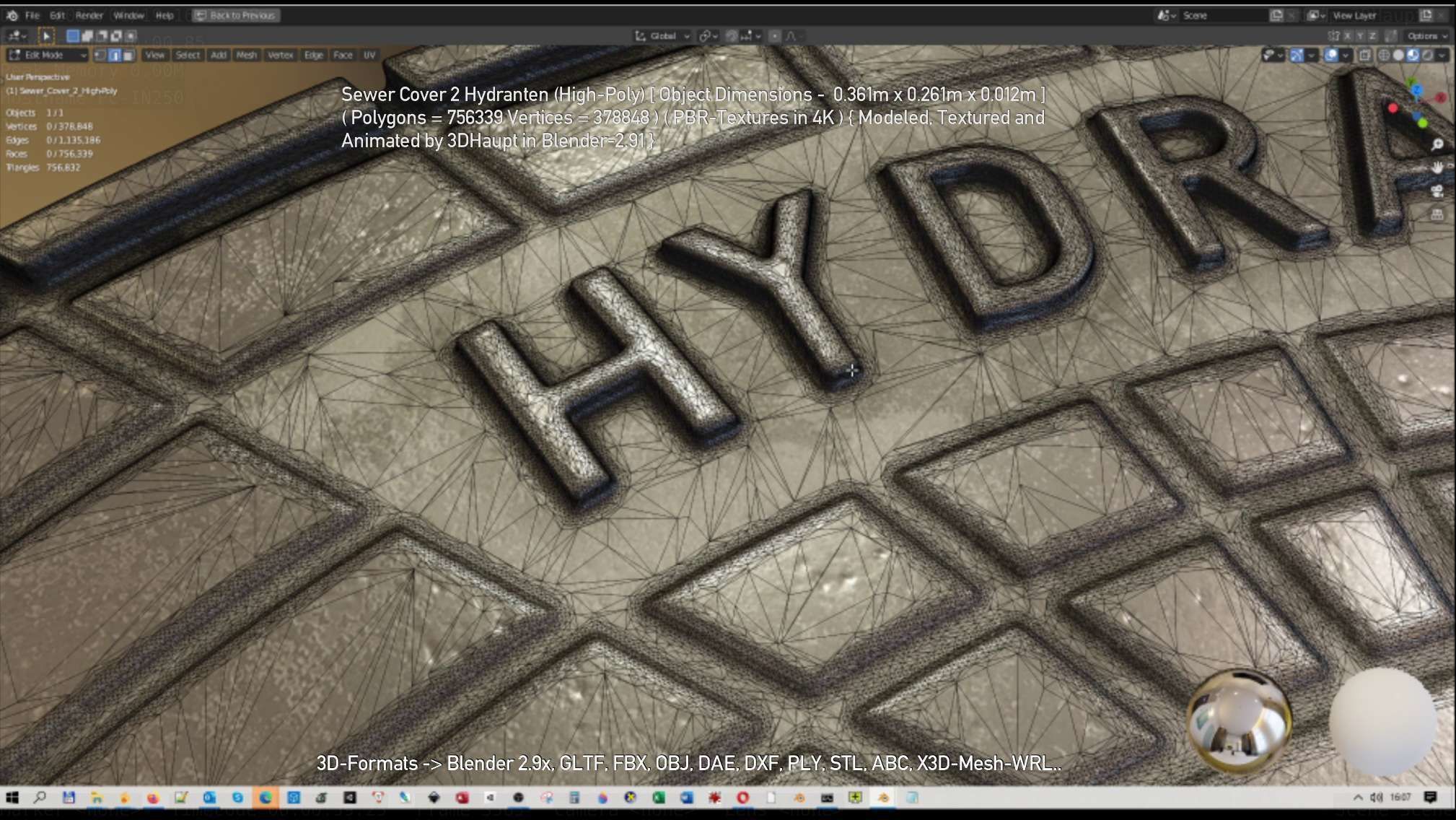Open the Help menu
This screenshot has height=820, width=1456.
(x=165, y=15)
